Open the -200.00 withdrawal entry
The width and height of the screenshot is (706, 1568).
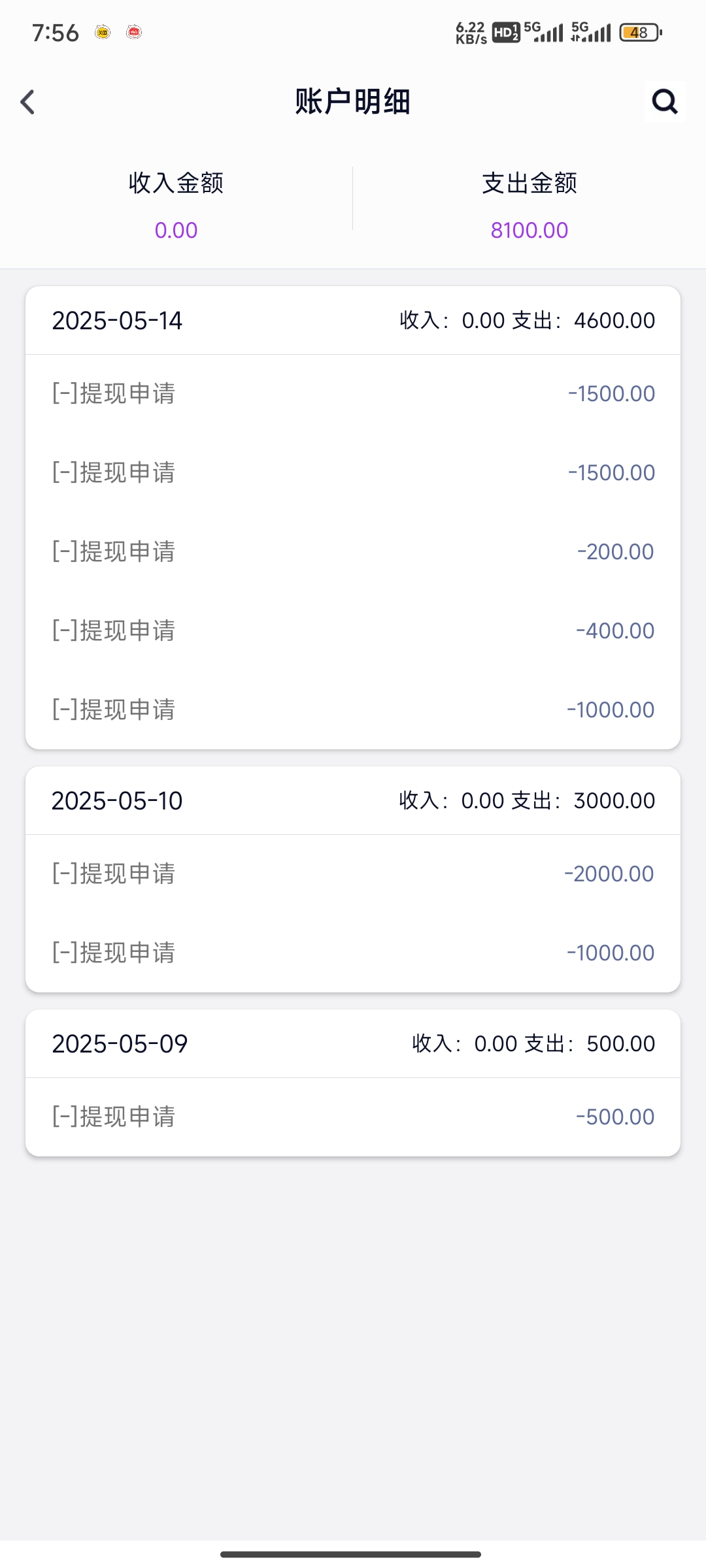coord(353,552)
